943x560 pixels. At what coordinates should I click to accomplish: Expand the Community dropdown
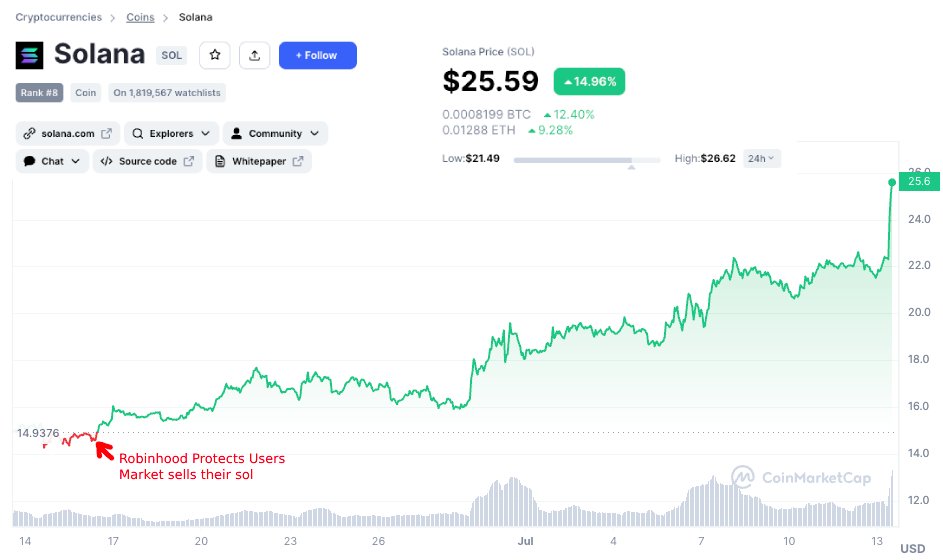275,134
